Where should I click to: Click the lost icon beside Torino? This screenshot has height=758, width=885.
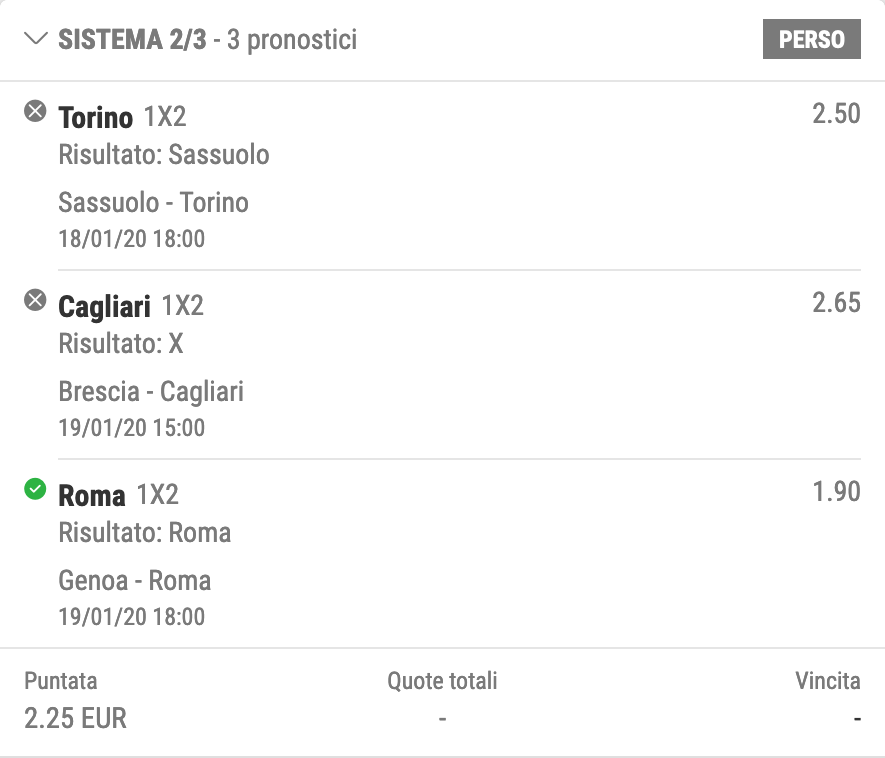point(35,111)
